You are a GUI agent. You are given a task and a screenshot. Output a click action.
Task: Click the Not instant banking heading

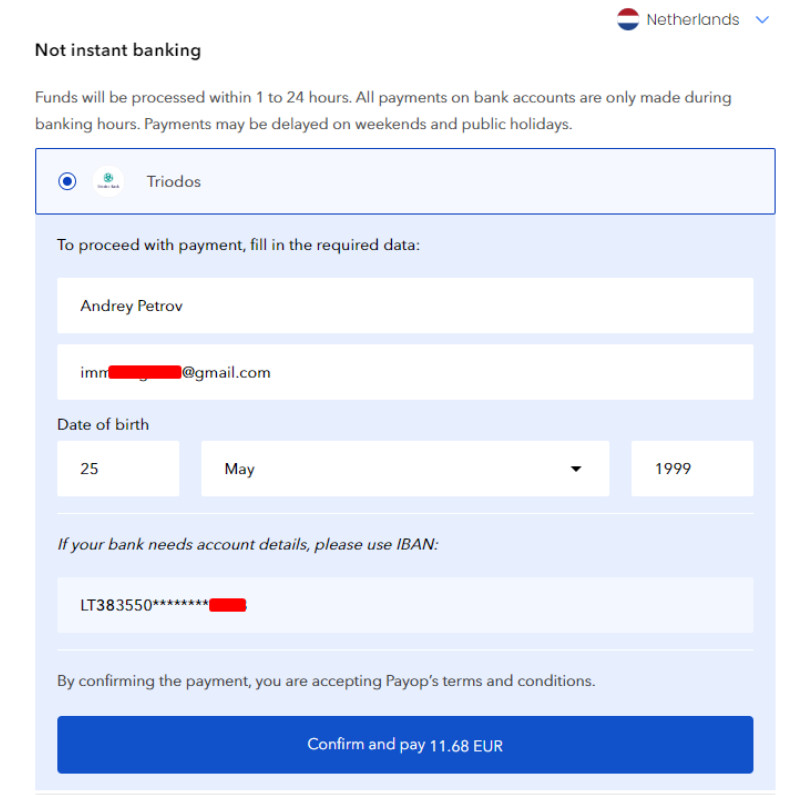click(118, 50)
